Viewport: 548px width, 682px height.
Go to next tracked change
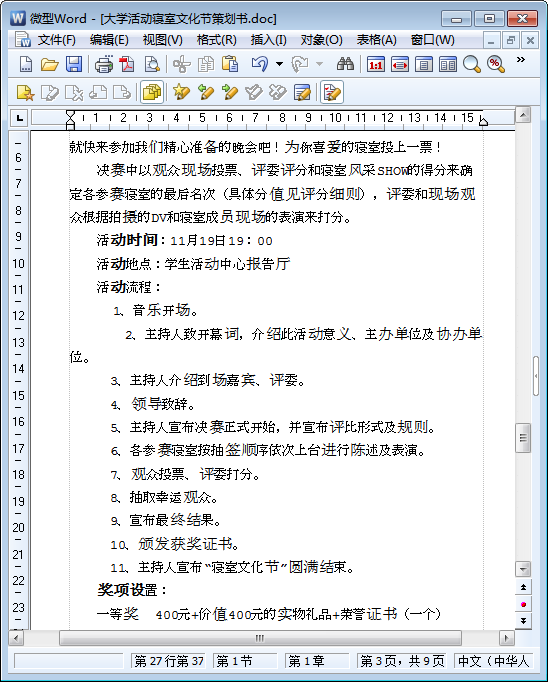pyautogui.click(x=230, y=92)
